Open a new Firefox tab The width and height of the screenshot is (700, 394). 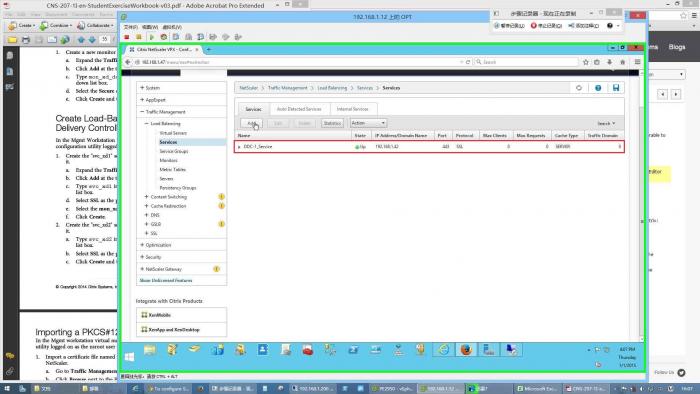209,50
